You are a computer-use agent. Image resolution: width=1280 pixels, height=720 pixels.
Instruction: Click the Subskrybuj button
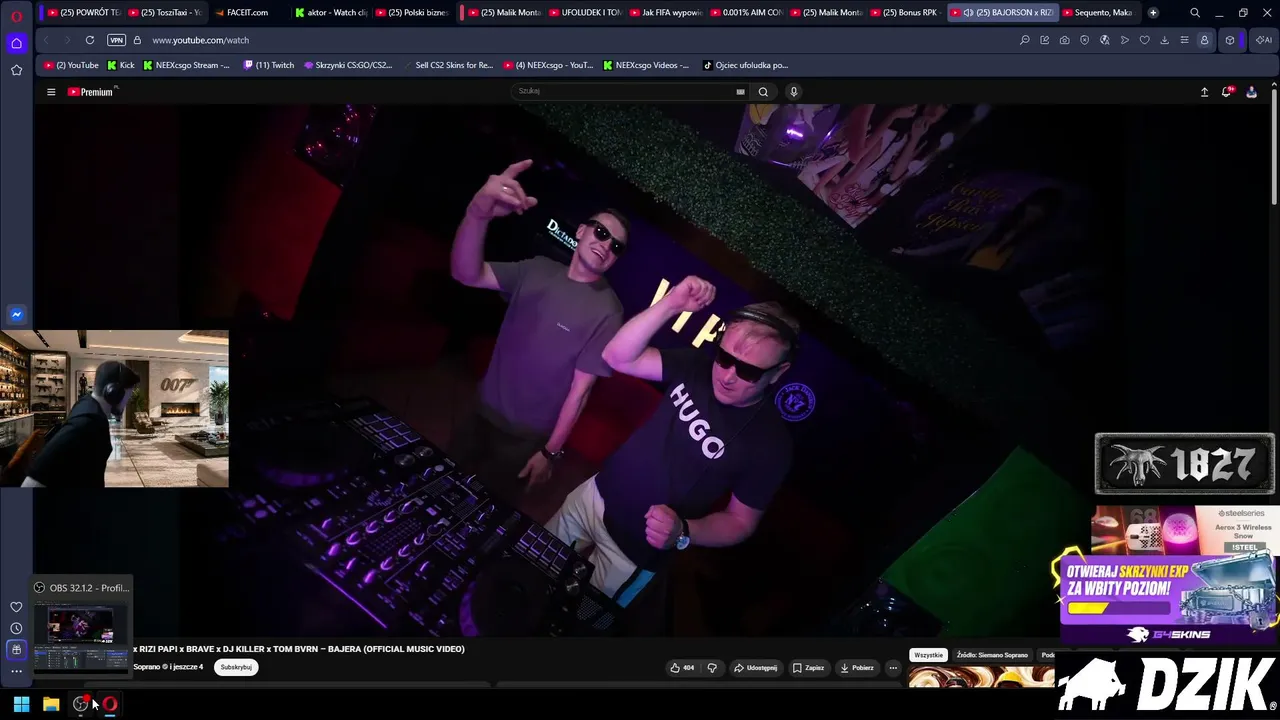click(x=236, y=667)
